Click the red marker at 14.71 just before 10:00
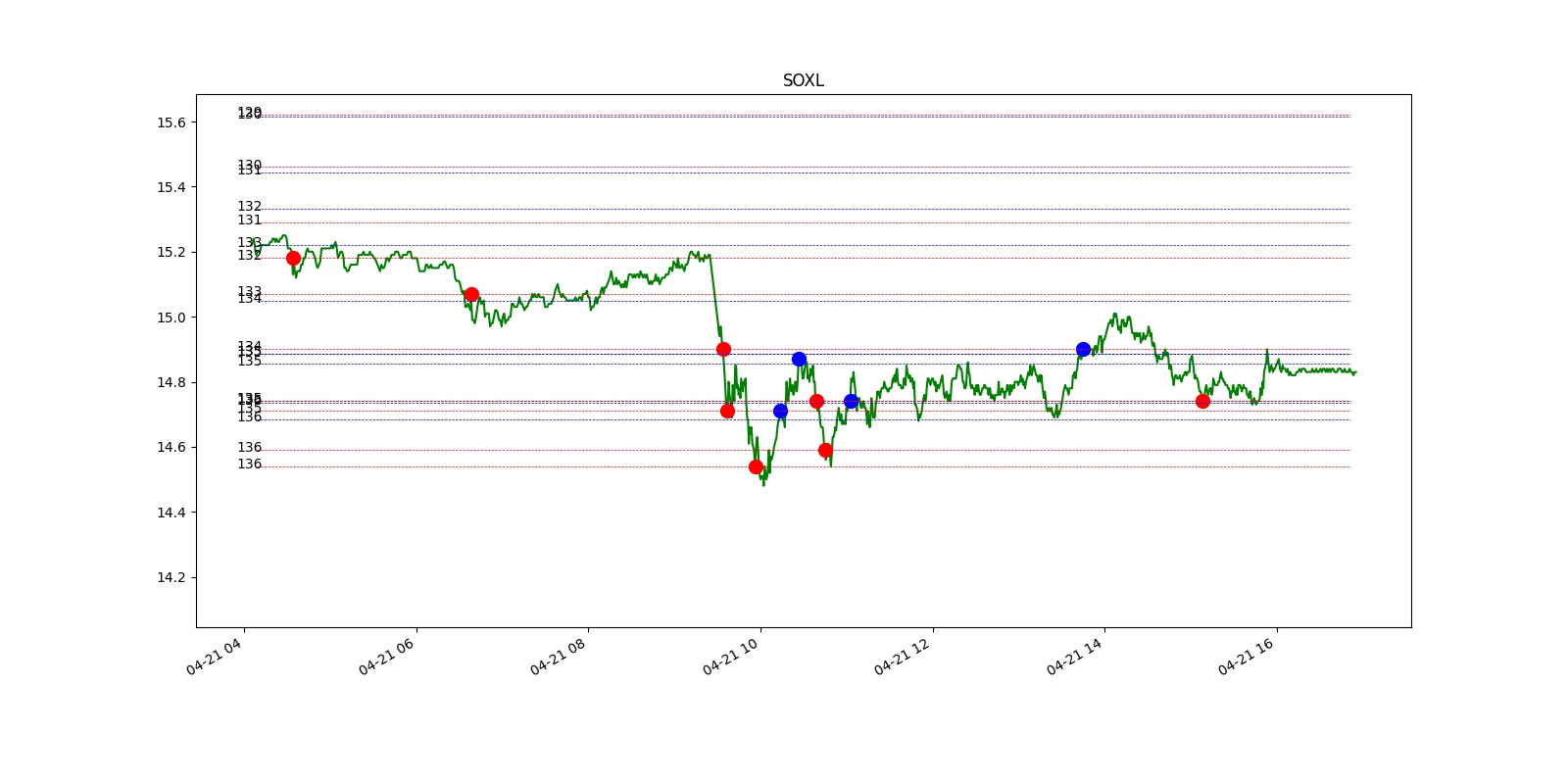1568x784 pixels. click(727, 411)
